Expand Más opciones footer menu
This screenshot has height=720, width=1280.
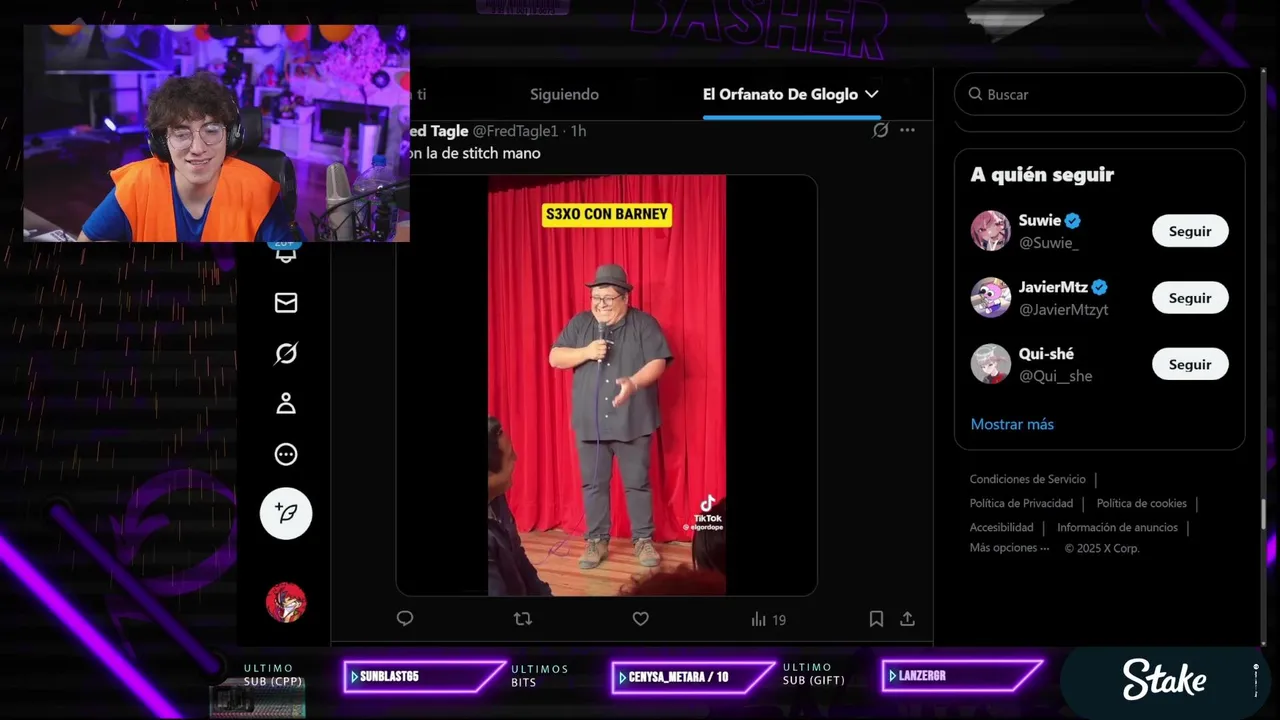coord(1009,548)
